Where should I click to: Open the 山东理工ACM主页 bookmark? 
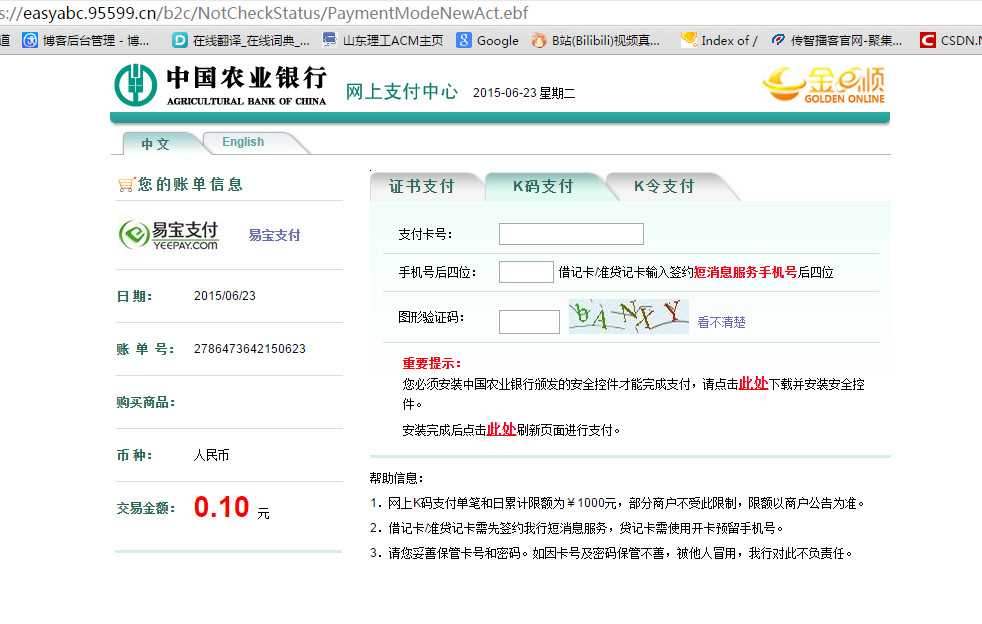[x=383, y=41]
